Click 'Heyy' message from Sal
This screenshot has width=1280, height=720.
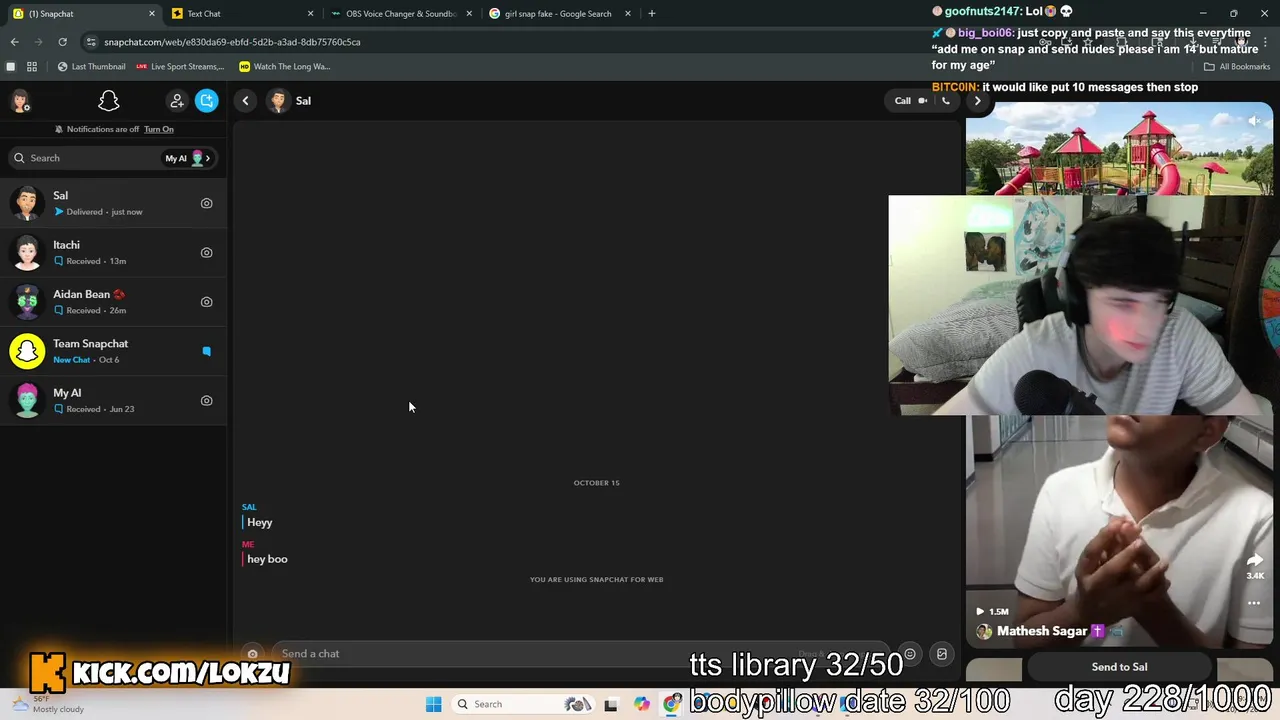pyautogui.click(x=260, y=522)
